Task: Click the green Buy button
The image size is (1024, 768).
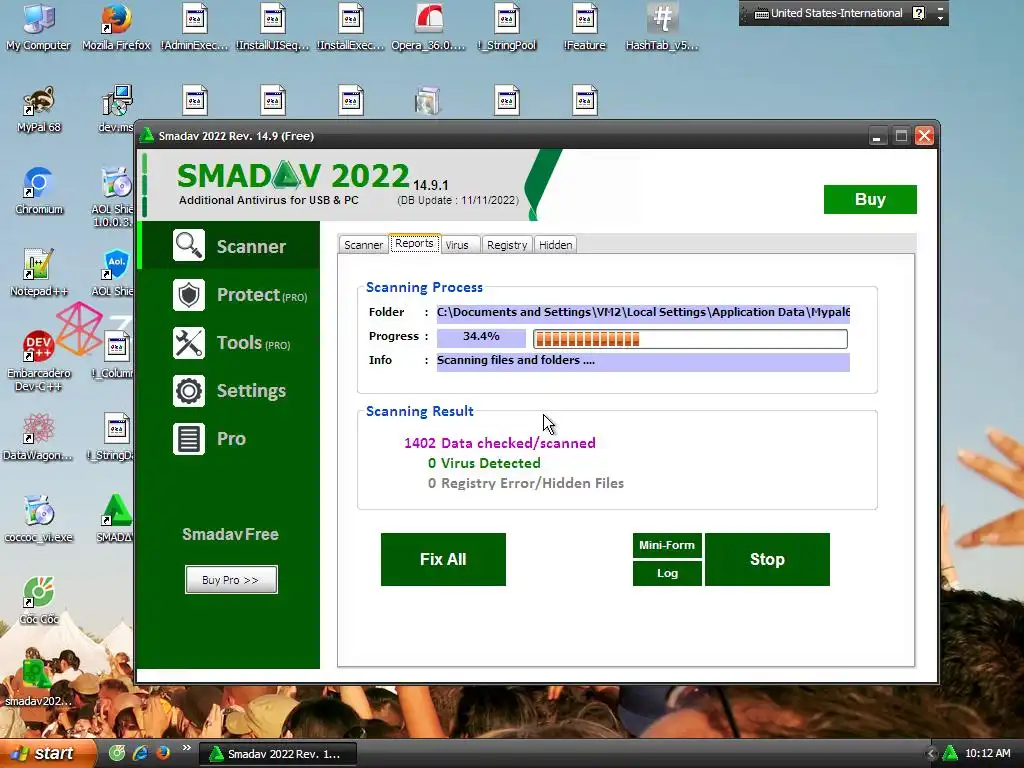Action: pos(870,199)
